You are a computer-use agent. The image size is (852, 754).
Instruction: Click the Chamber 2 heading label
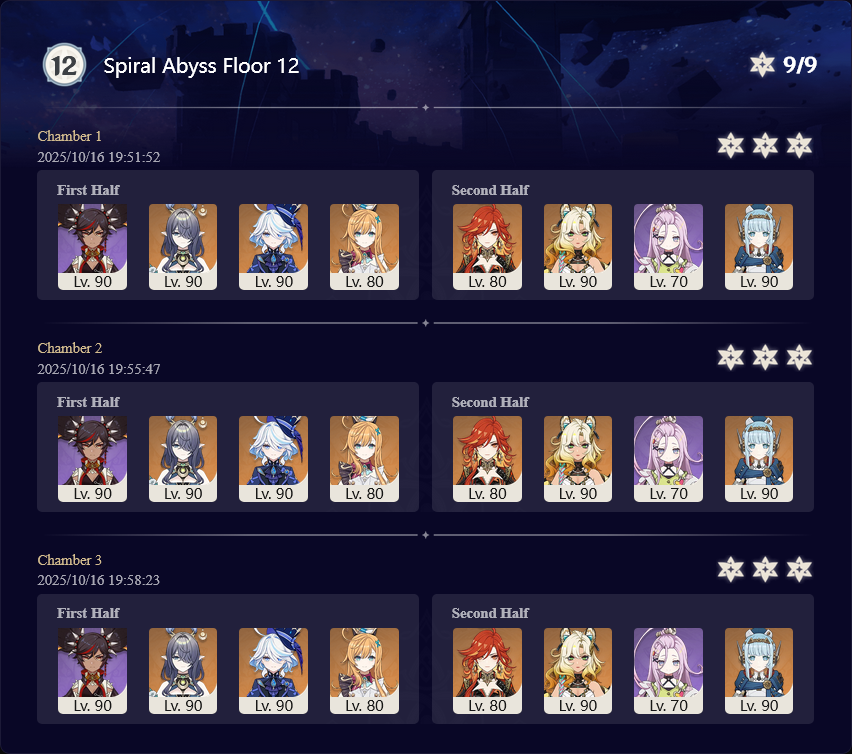[70, 348]
